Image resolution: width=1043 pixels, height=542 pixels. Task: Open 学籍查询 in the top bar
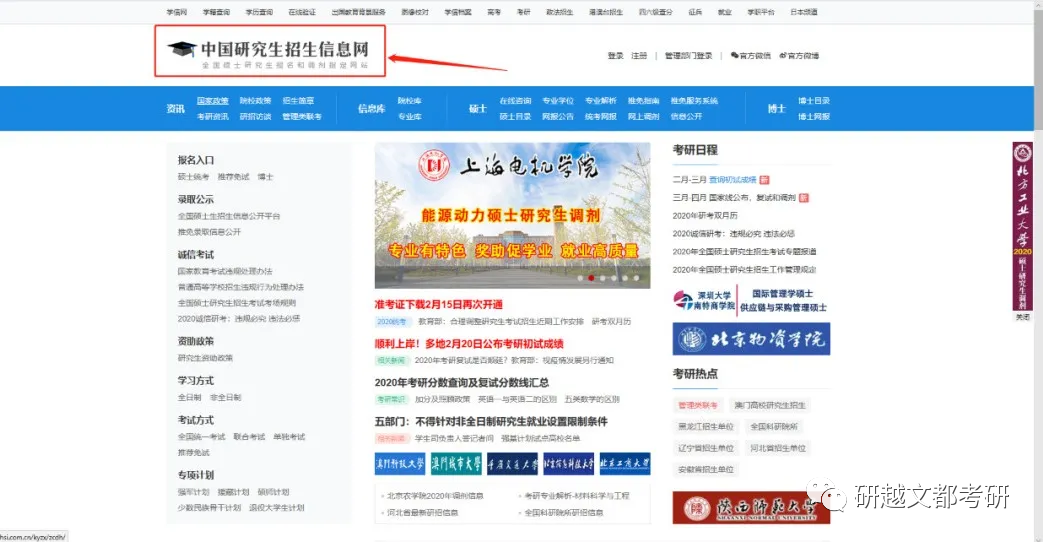pyautogui.click(x=216, y=12)
